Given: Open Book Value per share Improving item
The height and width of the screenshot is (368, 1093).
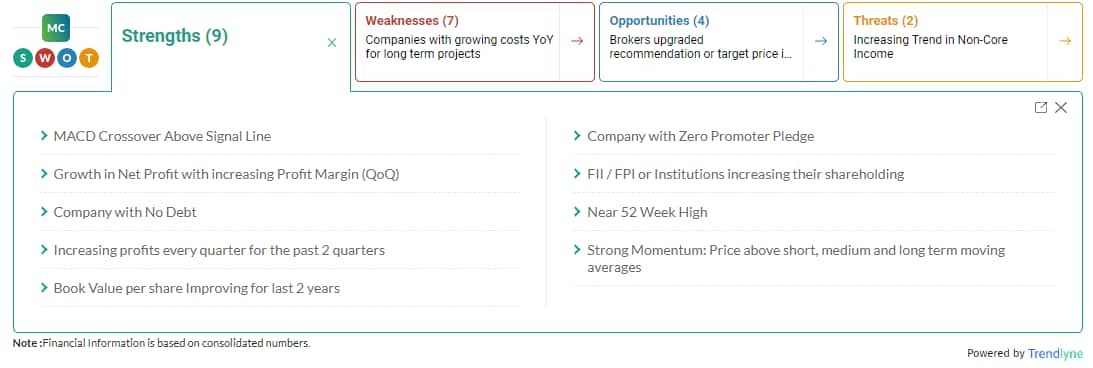Looking at the screenshot, I should click(280, 288).
